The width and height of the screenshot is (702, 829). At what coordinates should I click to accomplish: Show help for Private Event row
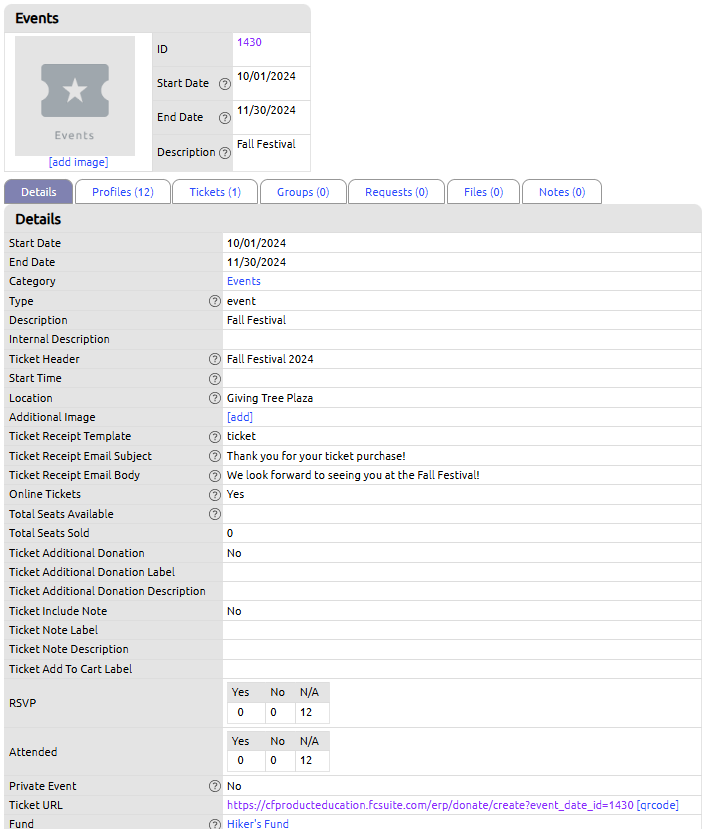coord(215,786)
